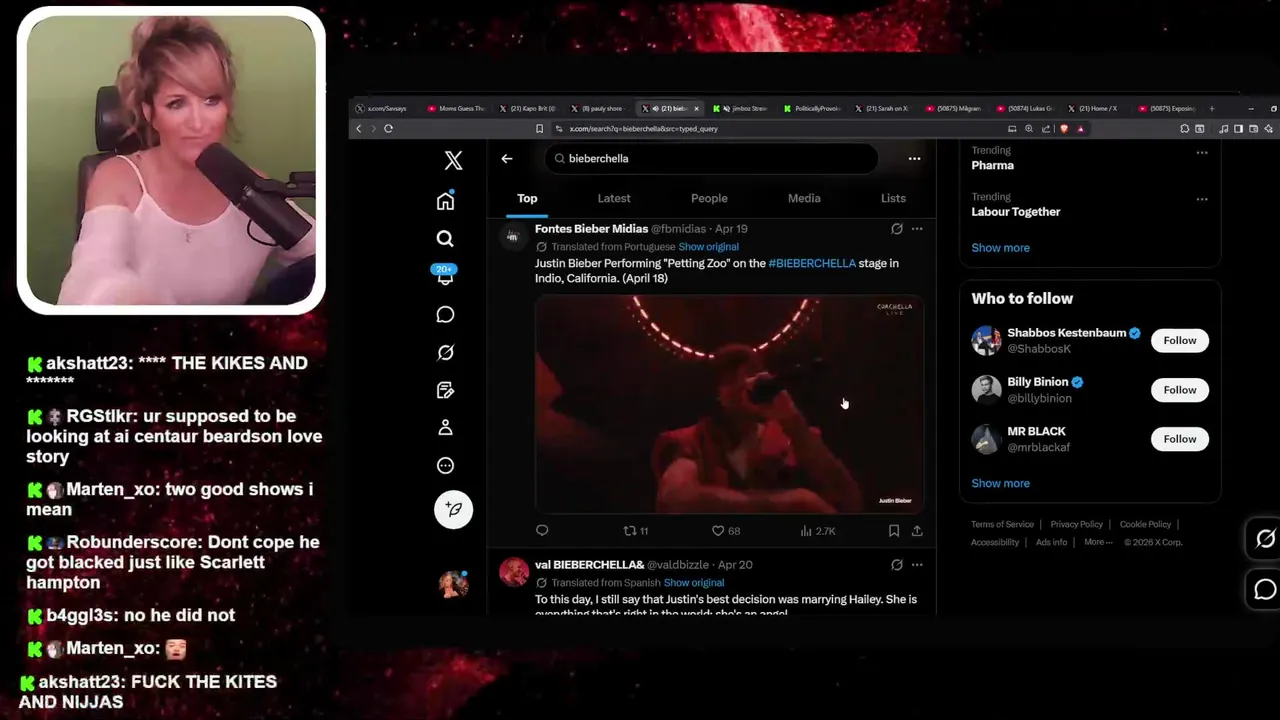Open val BIEBERCHELLA profile name
The height and width of the screenshot is (720, 1280).
tap(589, 565)
